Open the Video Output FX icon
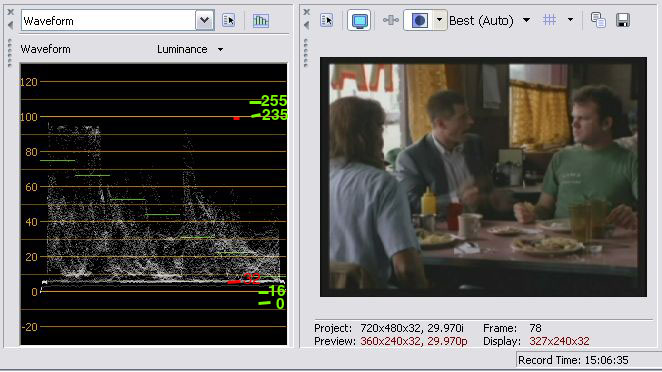Viewport: 662px width, 372px height. coord(391,20)
